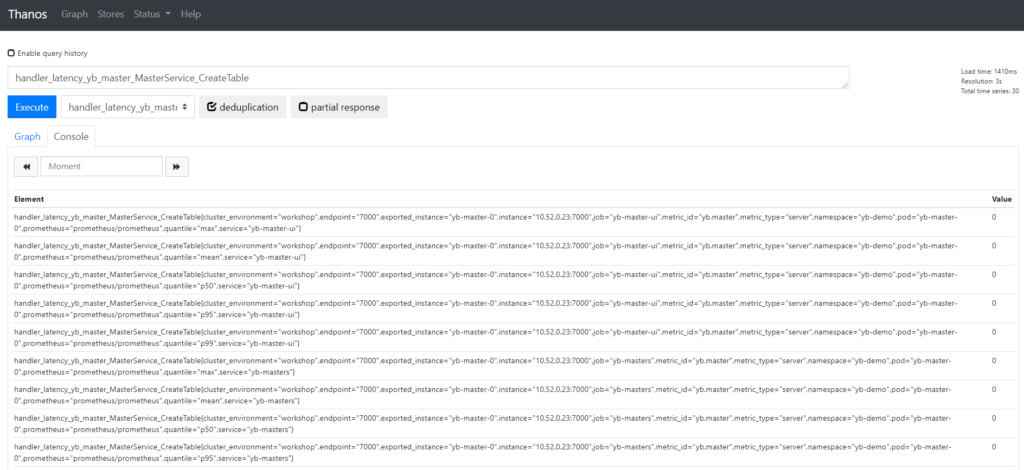Click the Element column header
The height and width of the screenshot is (470, 1024).
29,199
